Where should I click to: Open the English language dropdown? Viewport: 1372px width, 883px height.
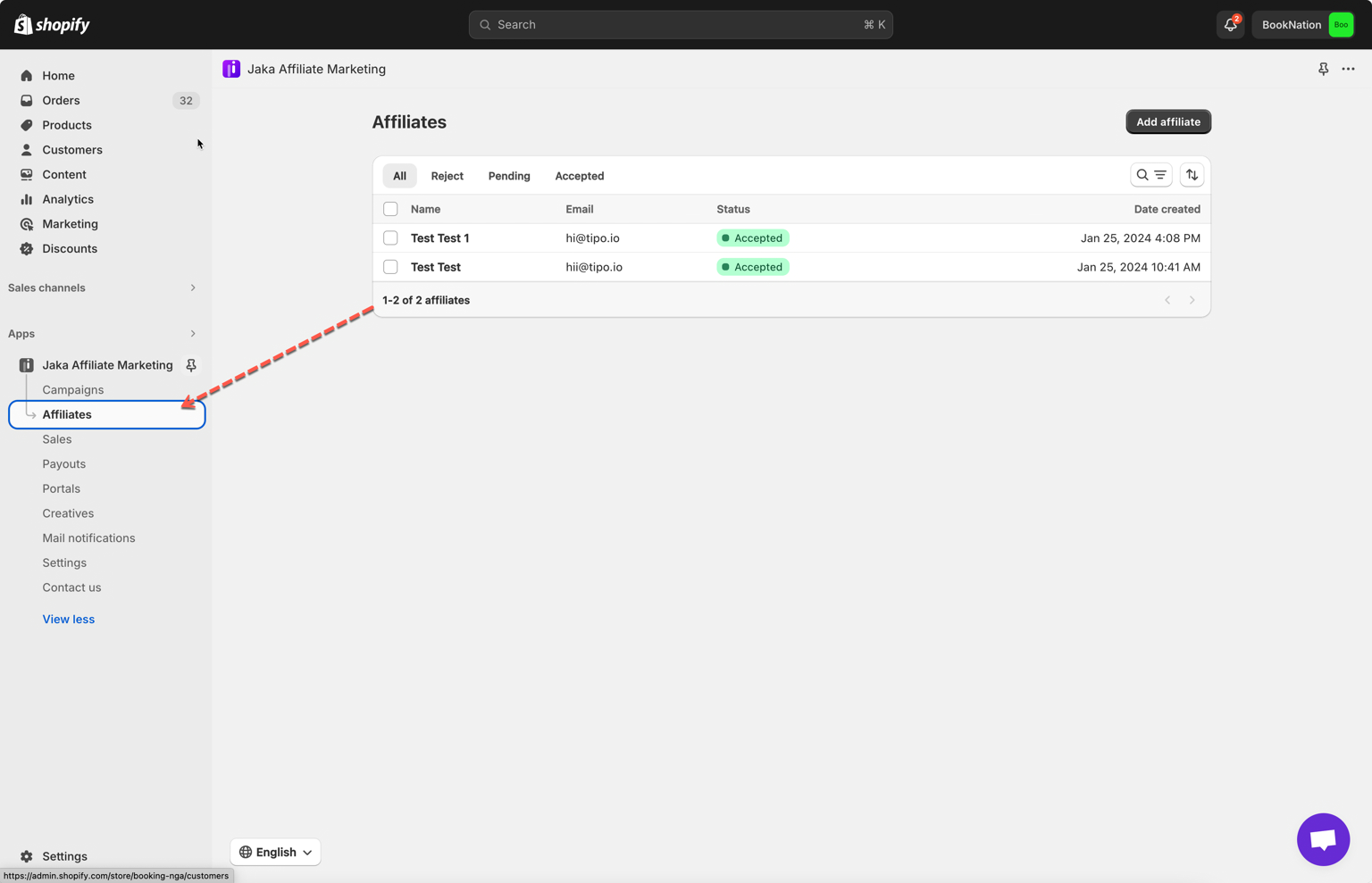tap(275, 852)
